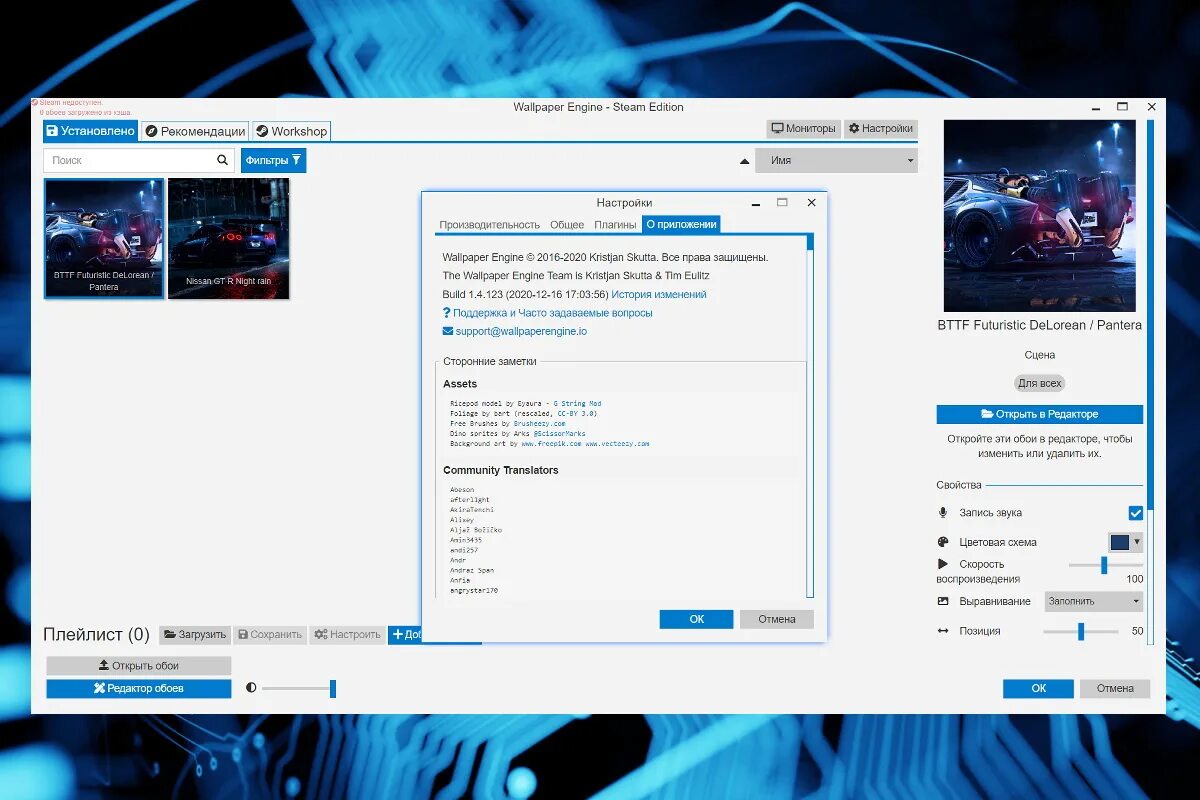Viewport: 1200px width, 800px height.
Task: Click the Настройки button with gear
Action: pyautogui.click(x=880, y=129)
